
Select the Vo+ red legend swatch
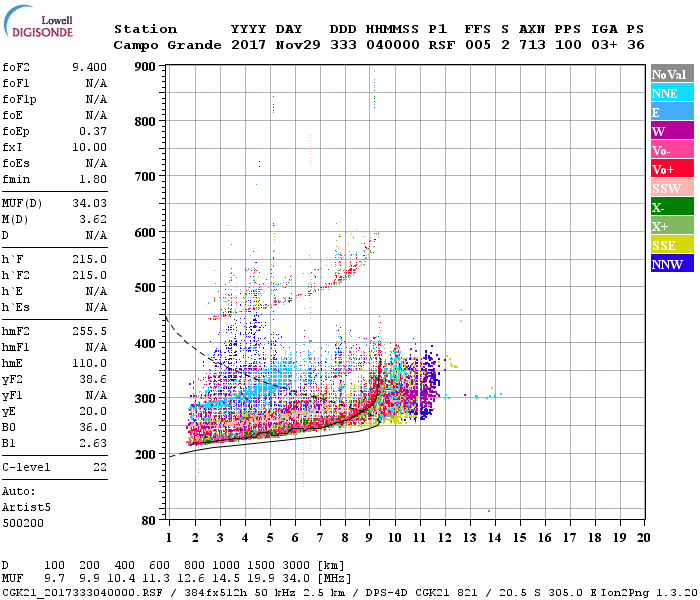click(x=672, y=169)
